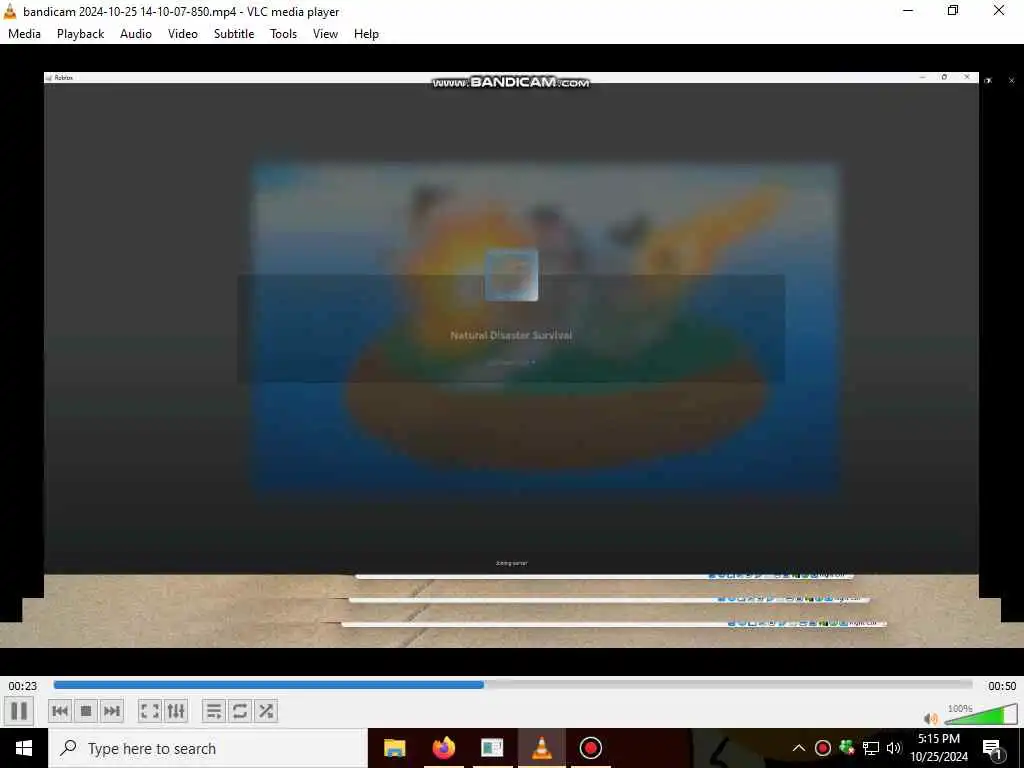This screenshot has width=1024, height=768.
Task: Seek in the video progress bar
Action: click(513, 685)
